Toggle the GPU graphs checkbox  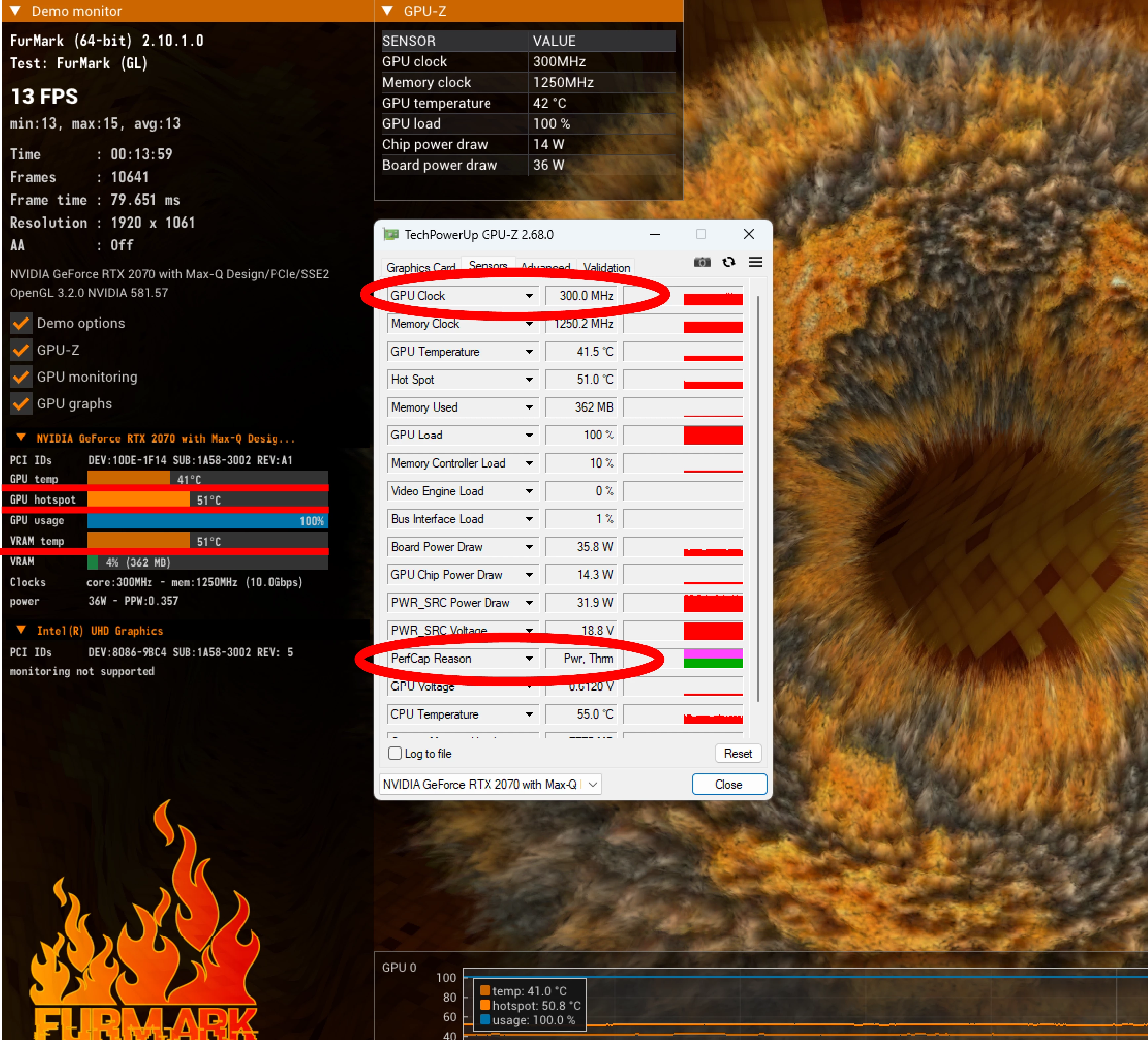tap(21, 403)
